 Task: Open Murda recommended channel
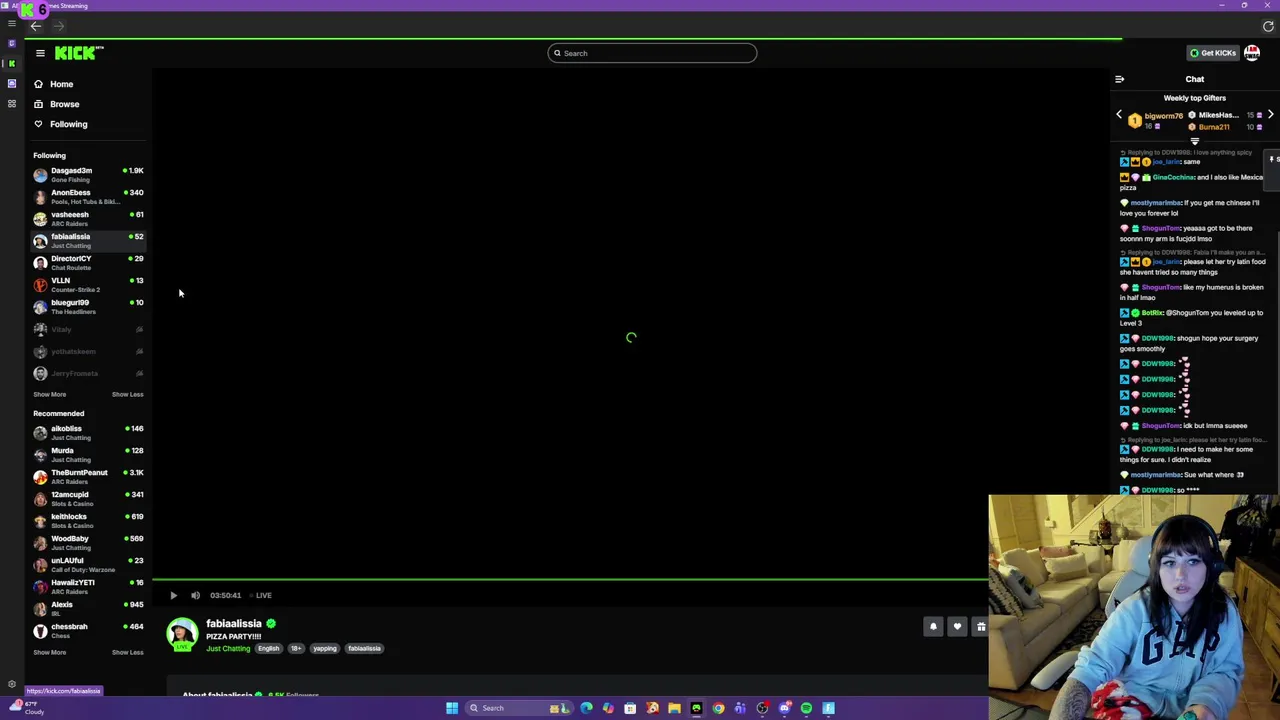88,455
